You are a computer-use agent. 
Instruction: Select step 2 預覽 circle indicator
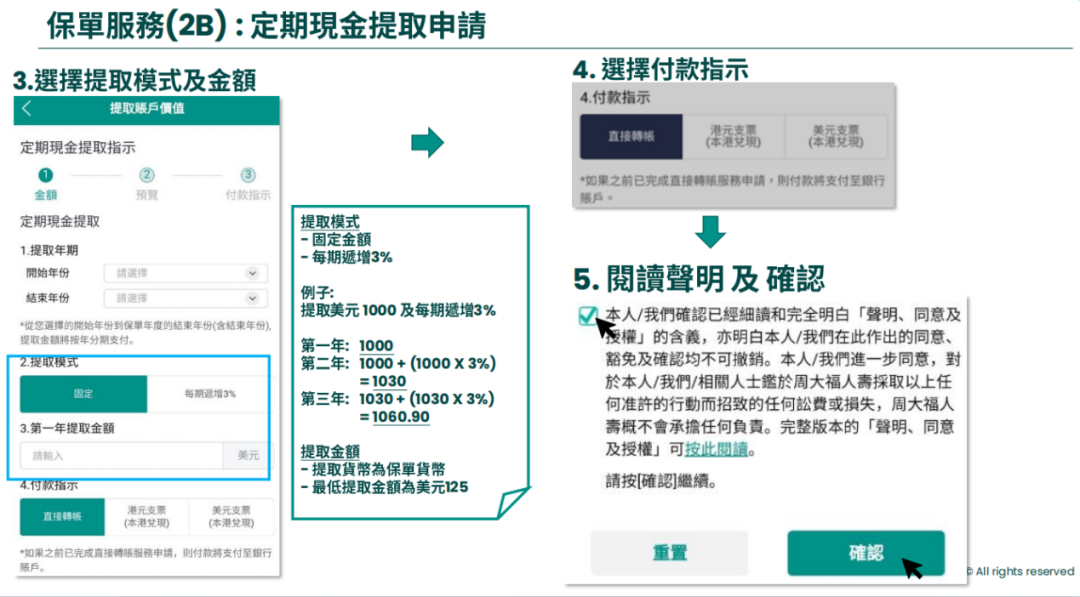(147, 175)
